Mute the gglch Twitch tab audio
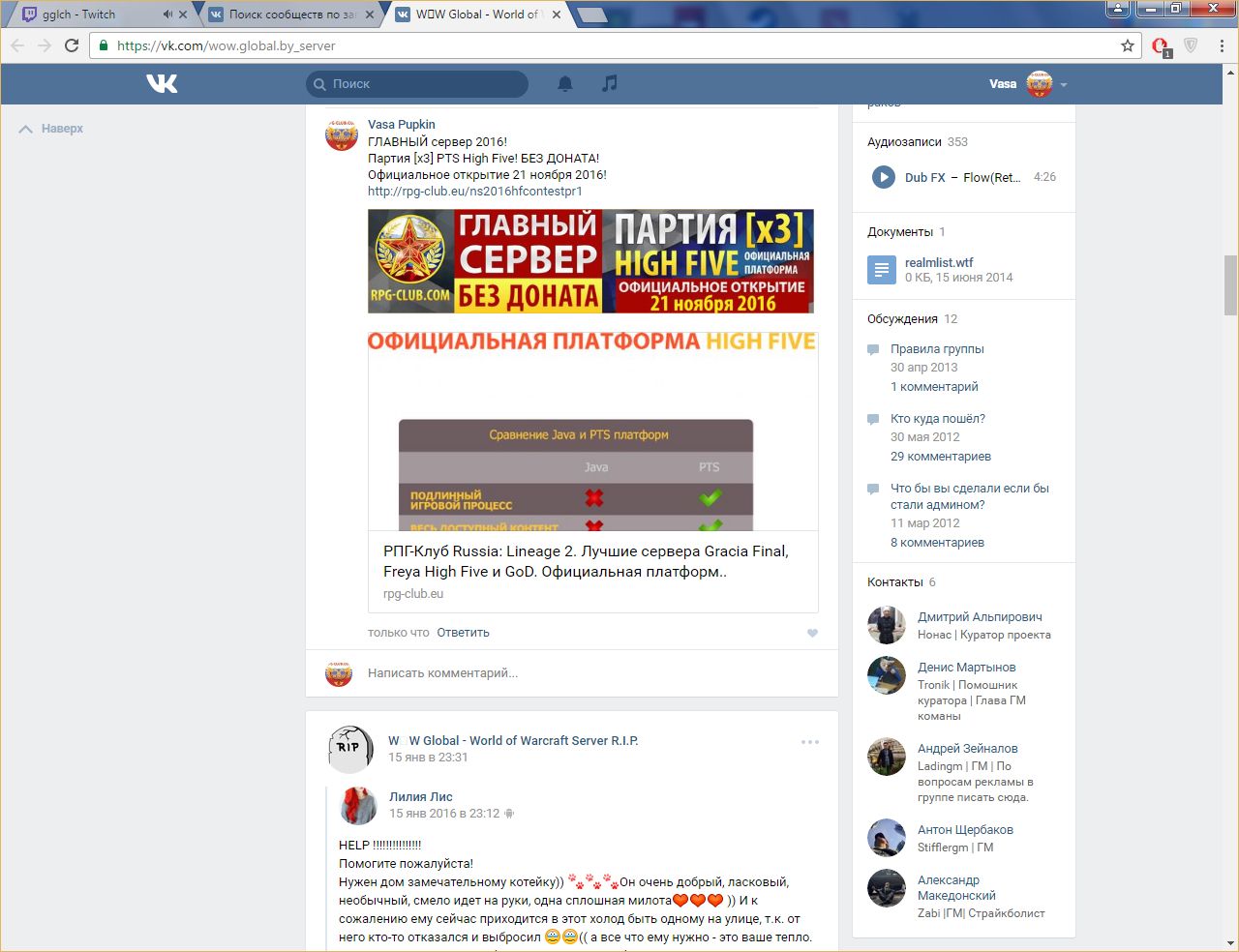The height and width of the screenshot is (952, 1239). click(x=167, y=15)
